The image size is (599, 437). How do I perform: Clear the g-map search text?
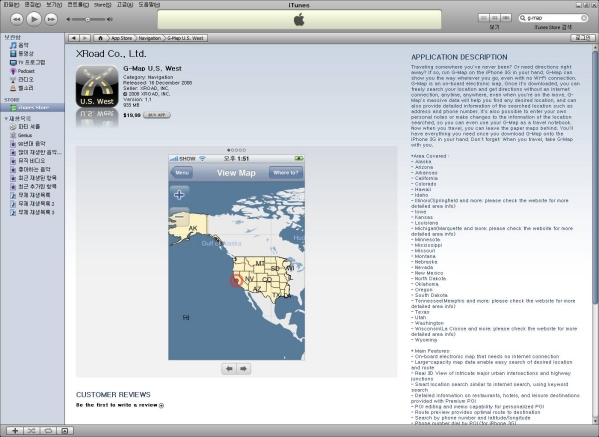pos(583,18)
